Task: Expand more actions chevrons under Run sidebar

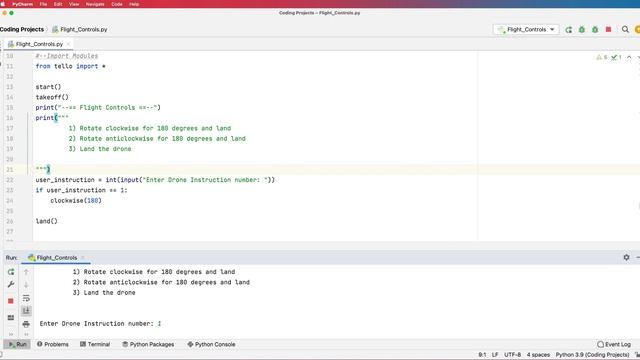Action: coord(11,334)
